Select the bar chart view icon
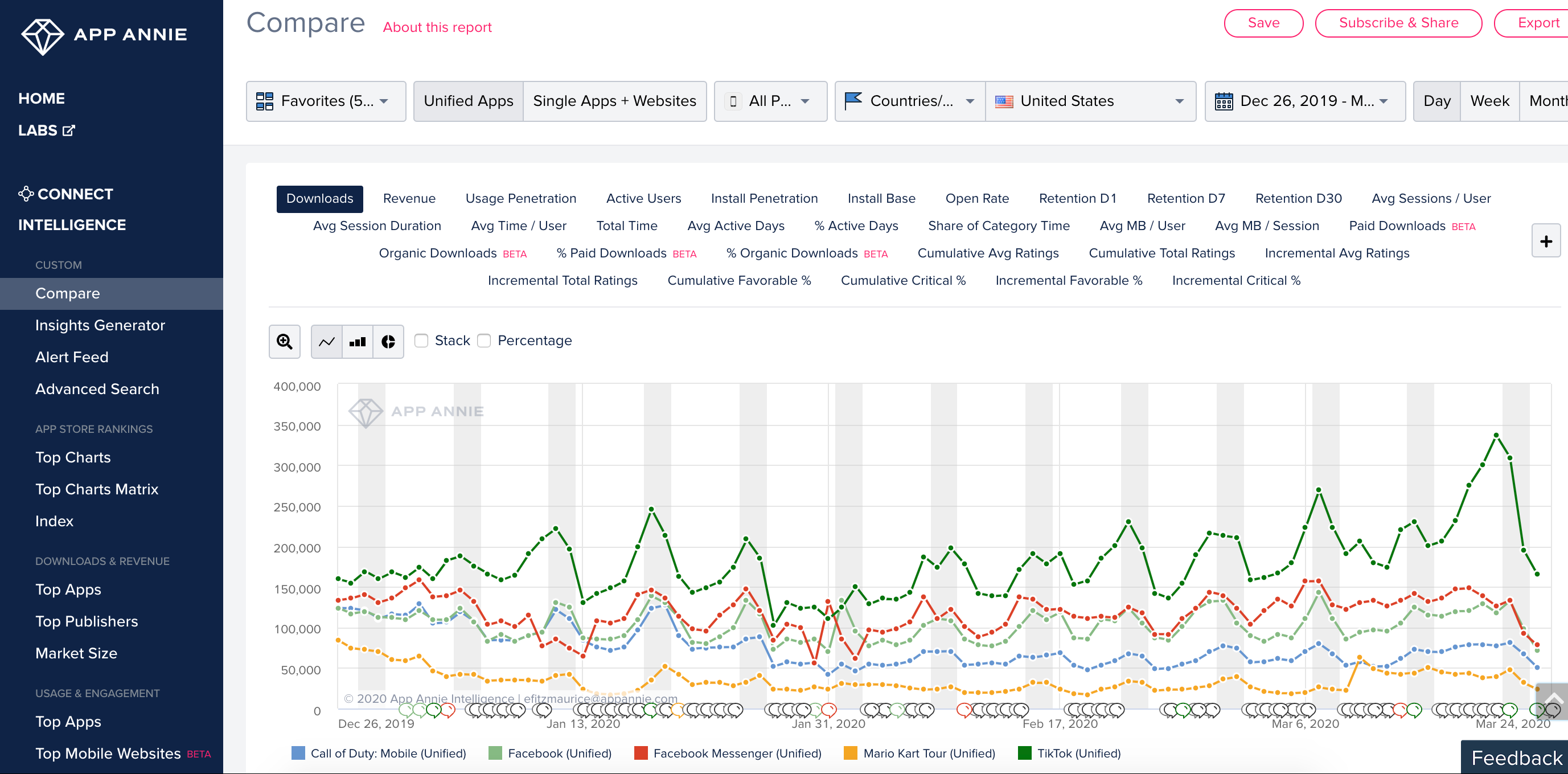 358,341
